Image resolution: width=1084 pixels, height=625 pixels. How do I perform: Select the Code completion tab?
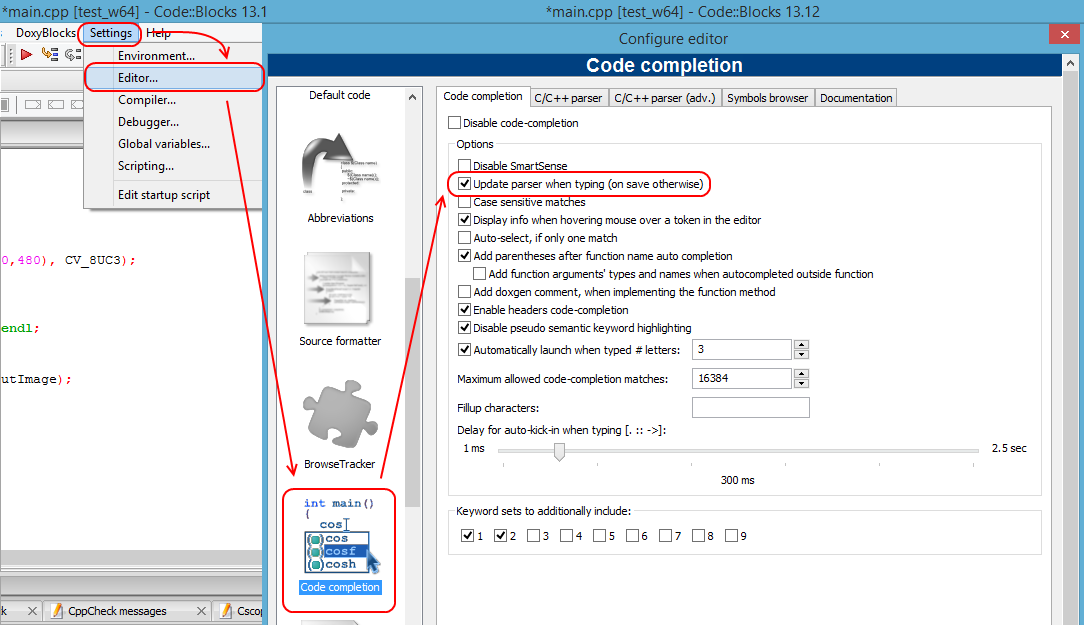click(x=483, y=97)
